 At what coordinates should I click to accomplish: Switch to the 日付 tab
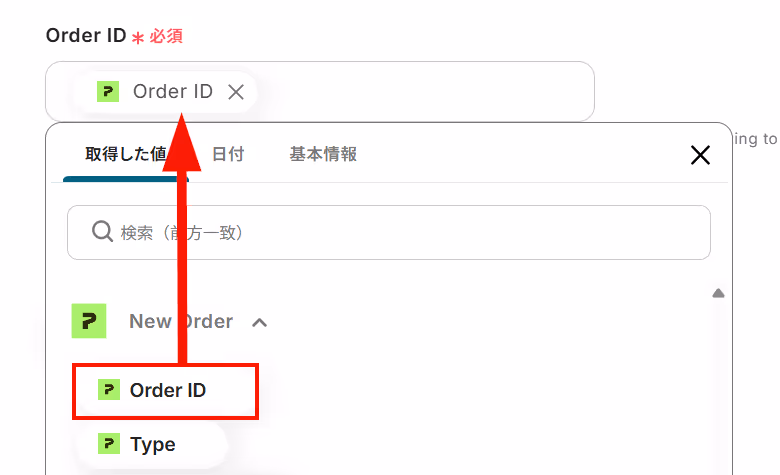click(228, 154)
